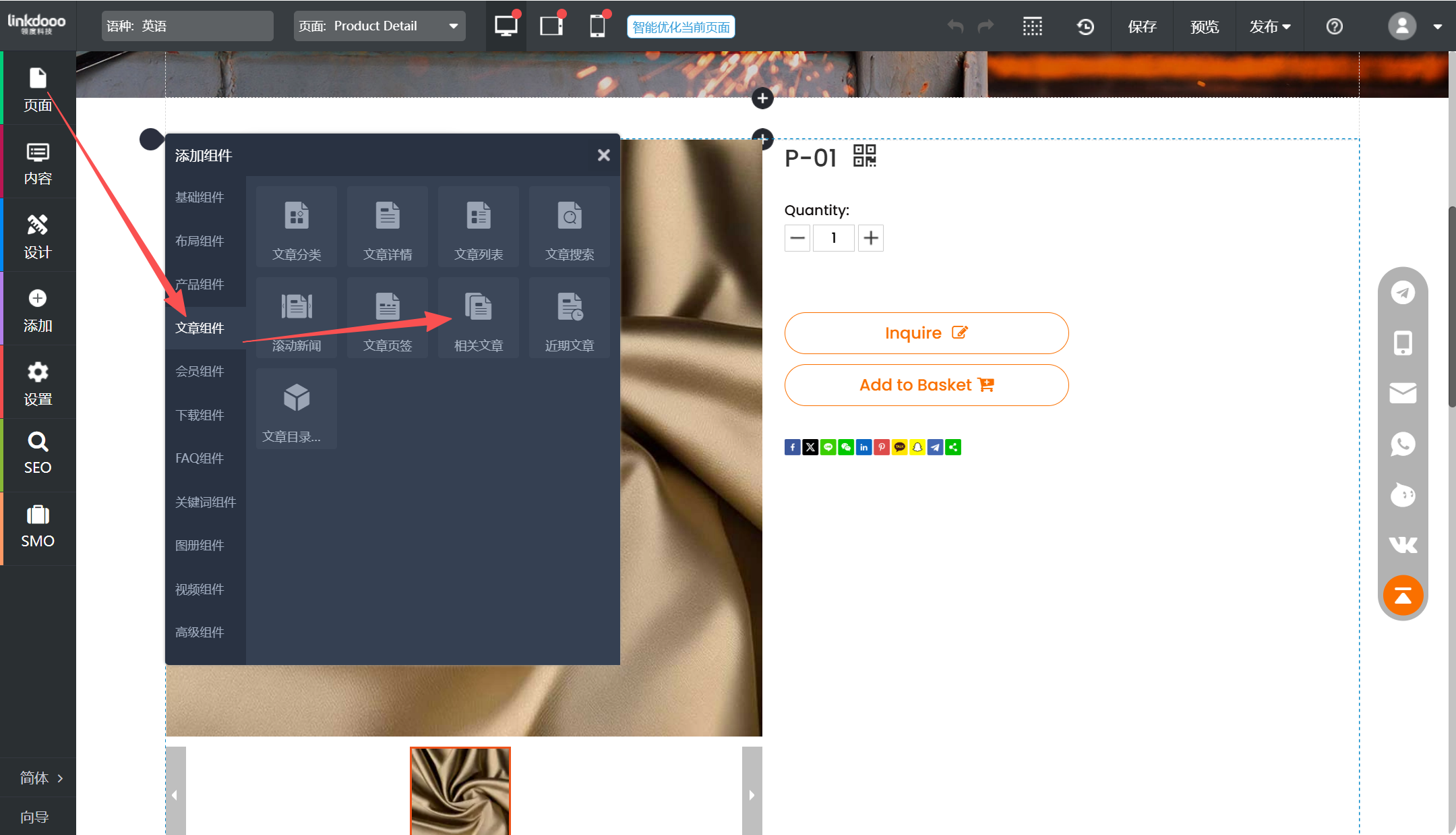Open the FAQ组件 category

tap(200, 458)
